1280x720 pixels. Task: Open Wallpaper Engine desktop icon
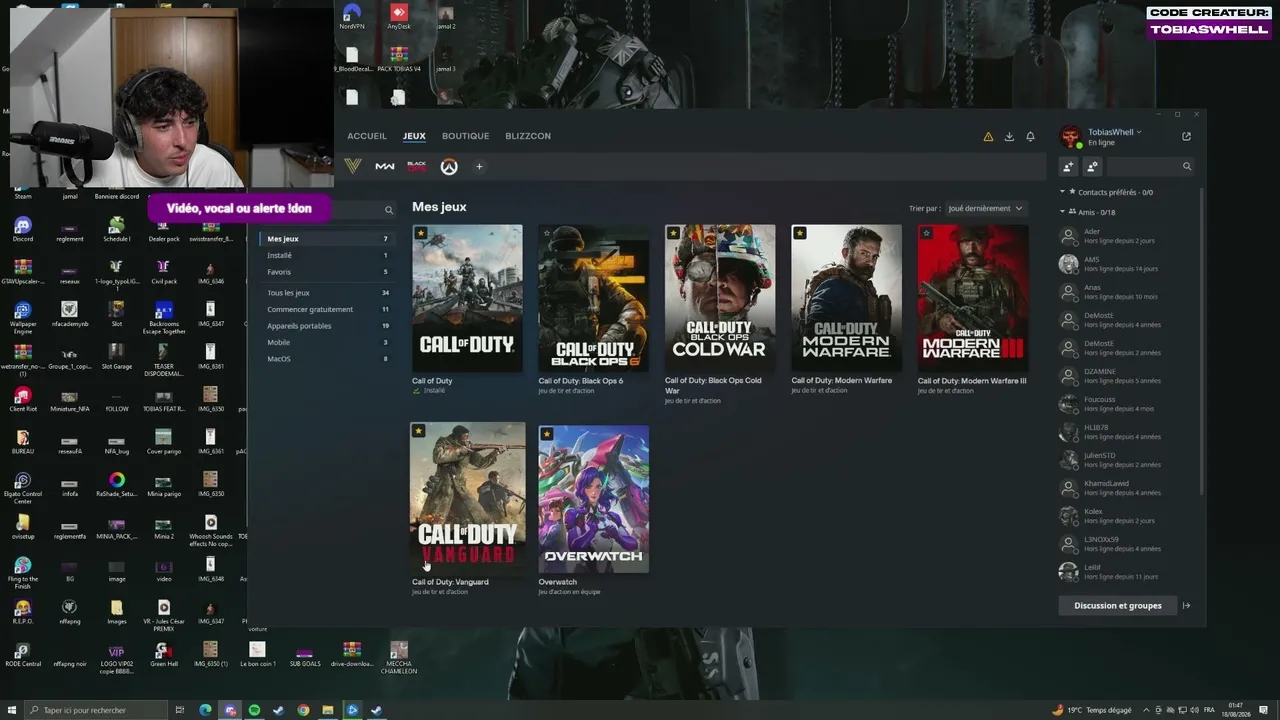[23, 314]
